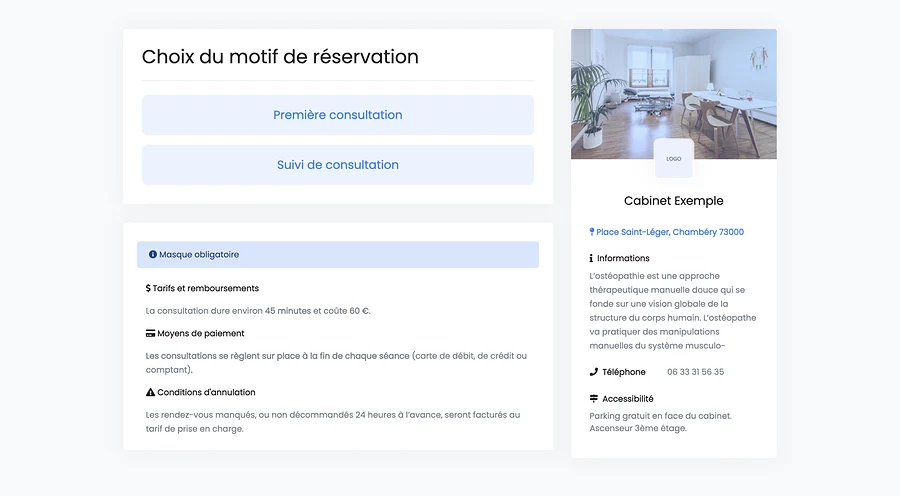Open the Place Saint-Léger address link
Viewport: 900px width, 496px height.
(670, 232)
